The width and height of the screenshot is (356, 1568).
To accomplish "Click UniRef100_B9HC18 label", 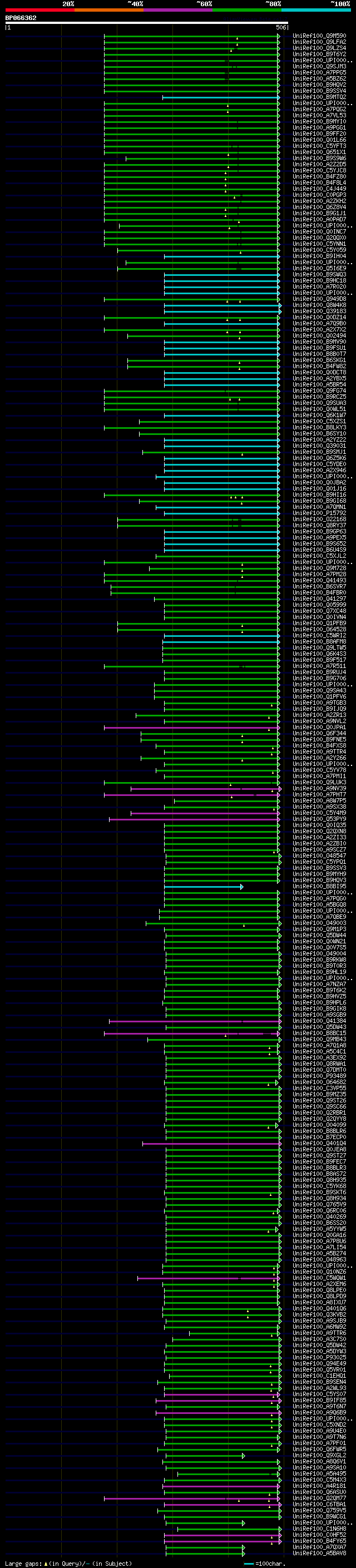I will 319,280.
